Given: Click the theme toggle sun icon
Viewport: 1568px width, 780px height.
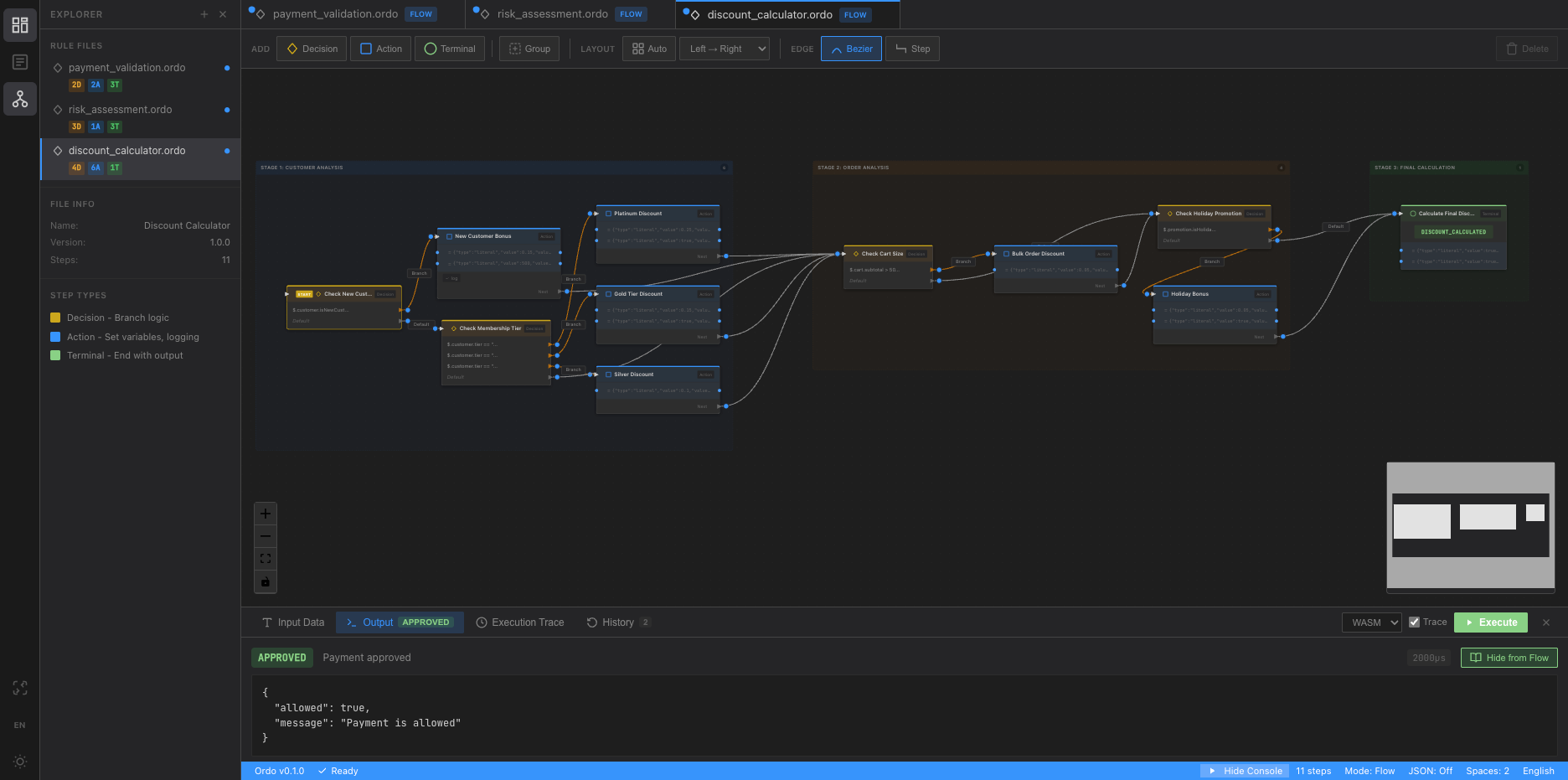Looking at the screenshot, I should click(x=20, y=762).
